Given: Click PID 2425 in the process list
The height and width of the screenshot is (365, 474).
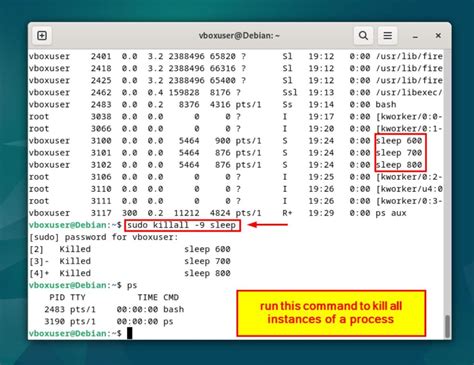Looking at the screenshot, I should tap(101, 80).
